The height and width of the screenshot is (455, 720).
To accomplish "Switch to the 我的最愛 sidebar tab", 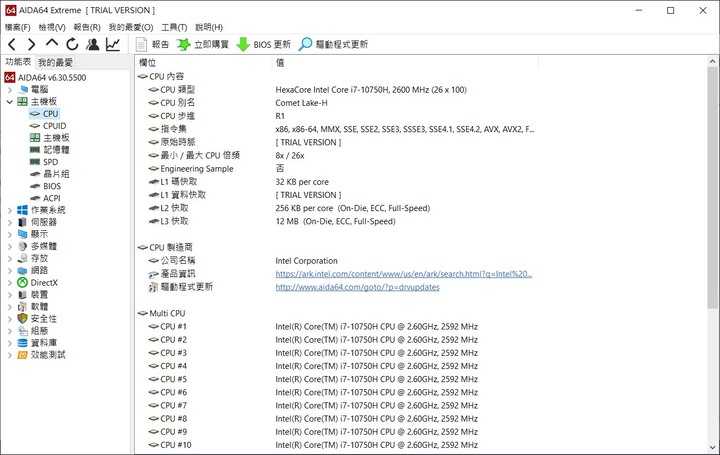I will point(55,62).
